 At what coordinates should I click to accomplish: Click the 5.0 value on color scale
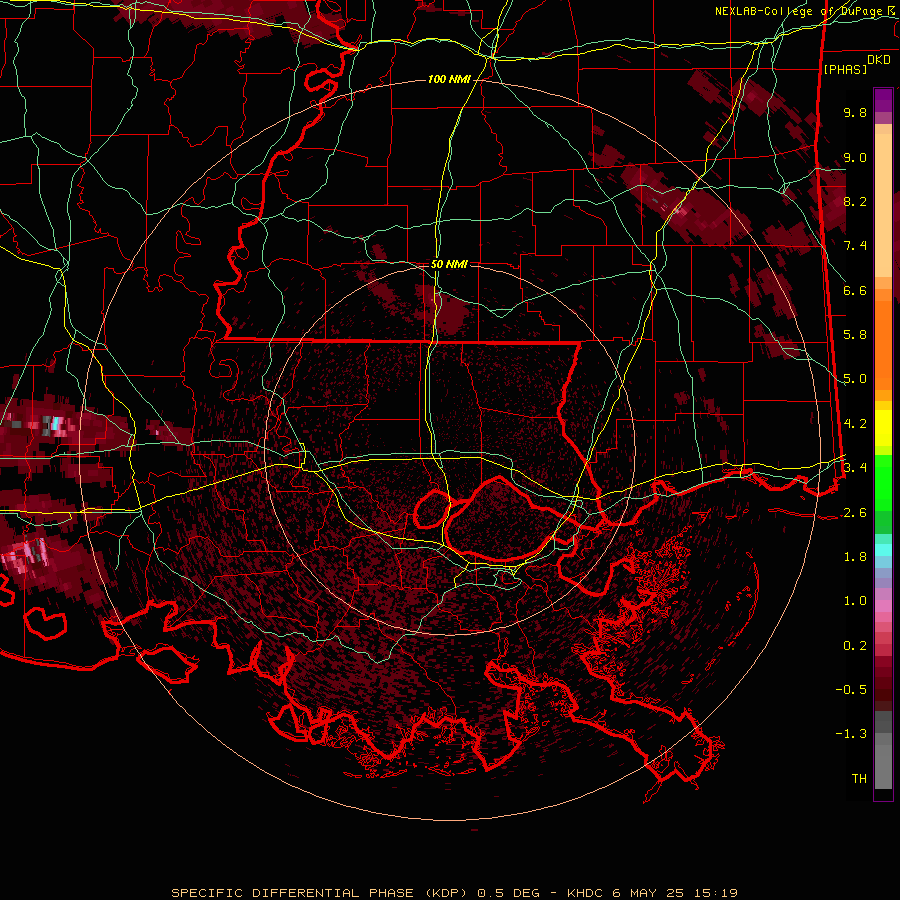coord(855,379)
